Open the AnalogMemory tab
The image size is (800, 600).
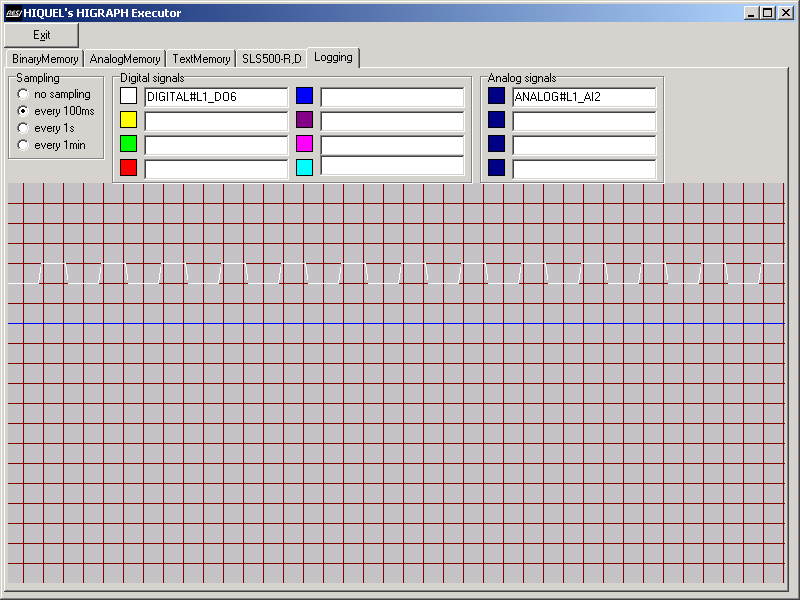(x=125, y=59)
